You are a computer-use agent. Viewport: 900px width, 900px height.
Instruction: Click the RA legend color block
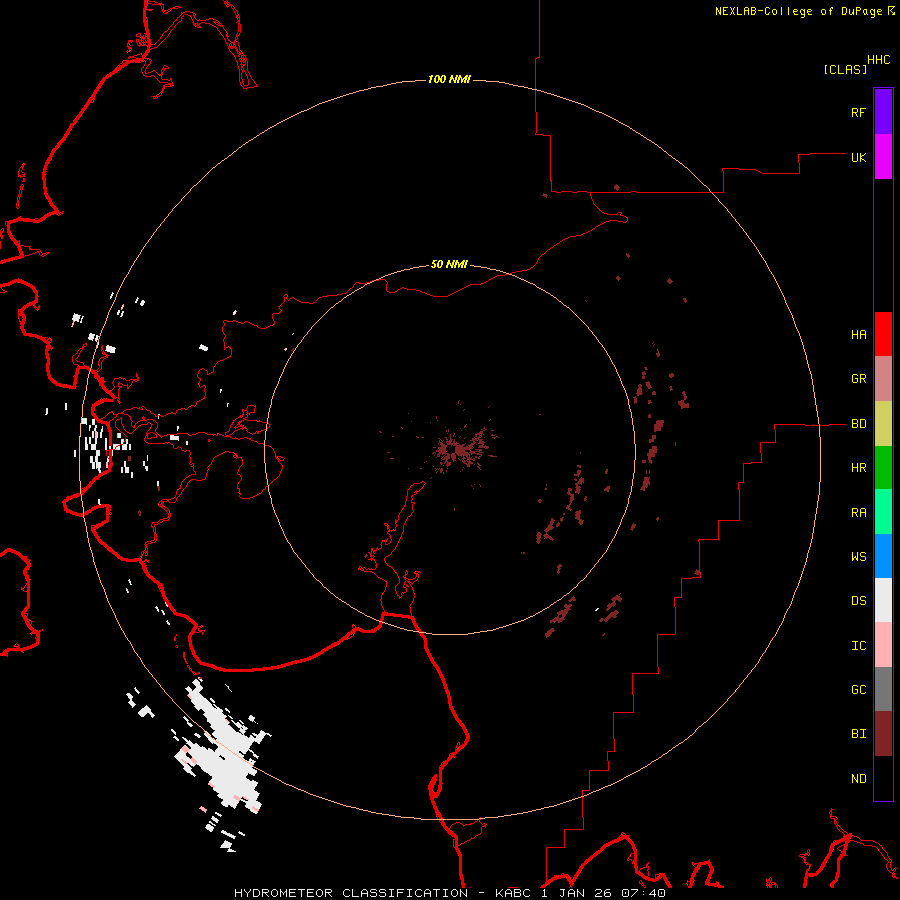[x=883, y=512]
